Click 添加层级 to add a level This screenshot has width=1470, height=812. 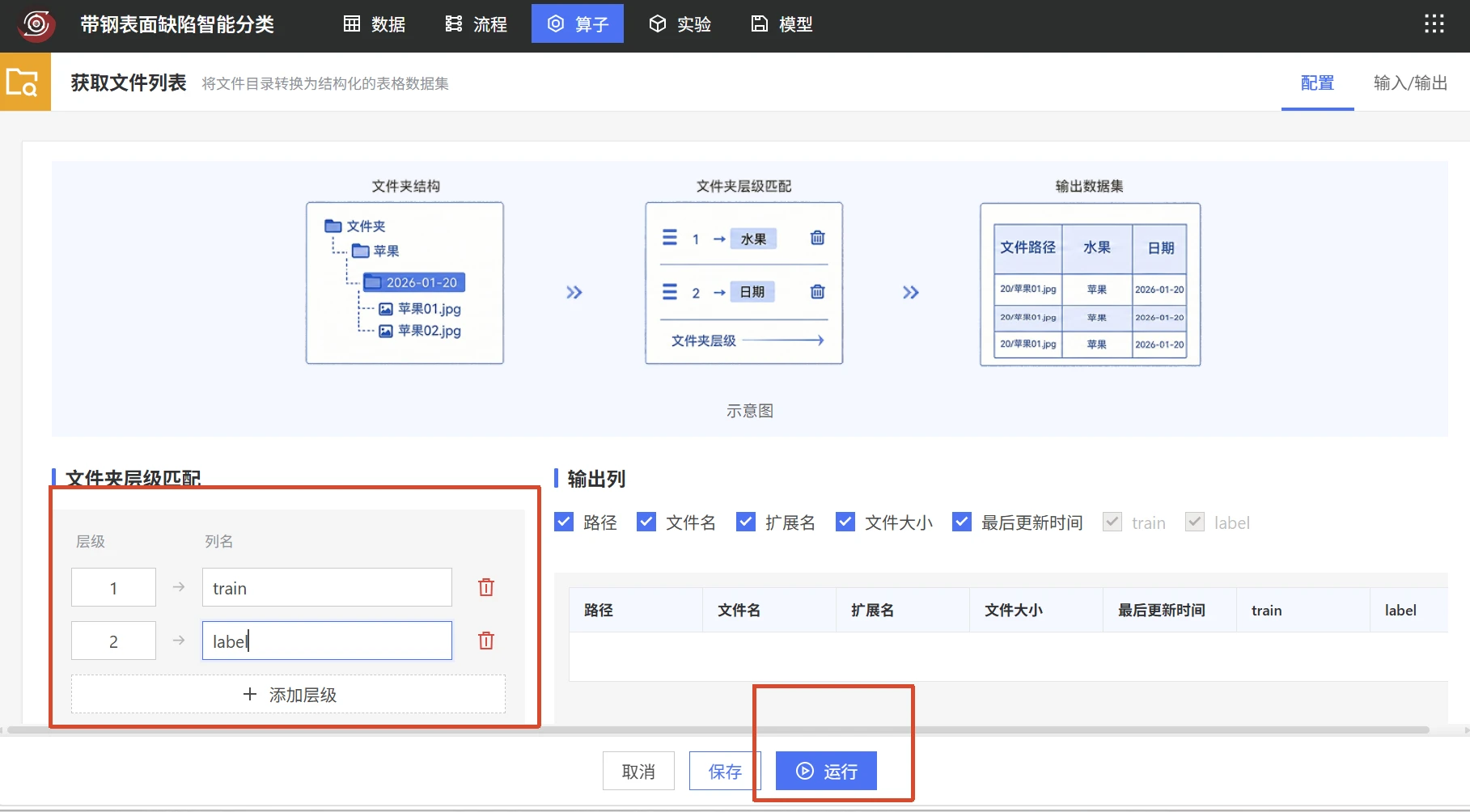coord(289,694)
